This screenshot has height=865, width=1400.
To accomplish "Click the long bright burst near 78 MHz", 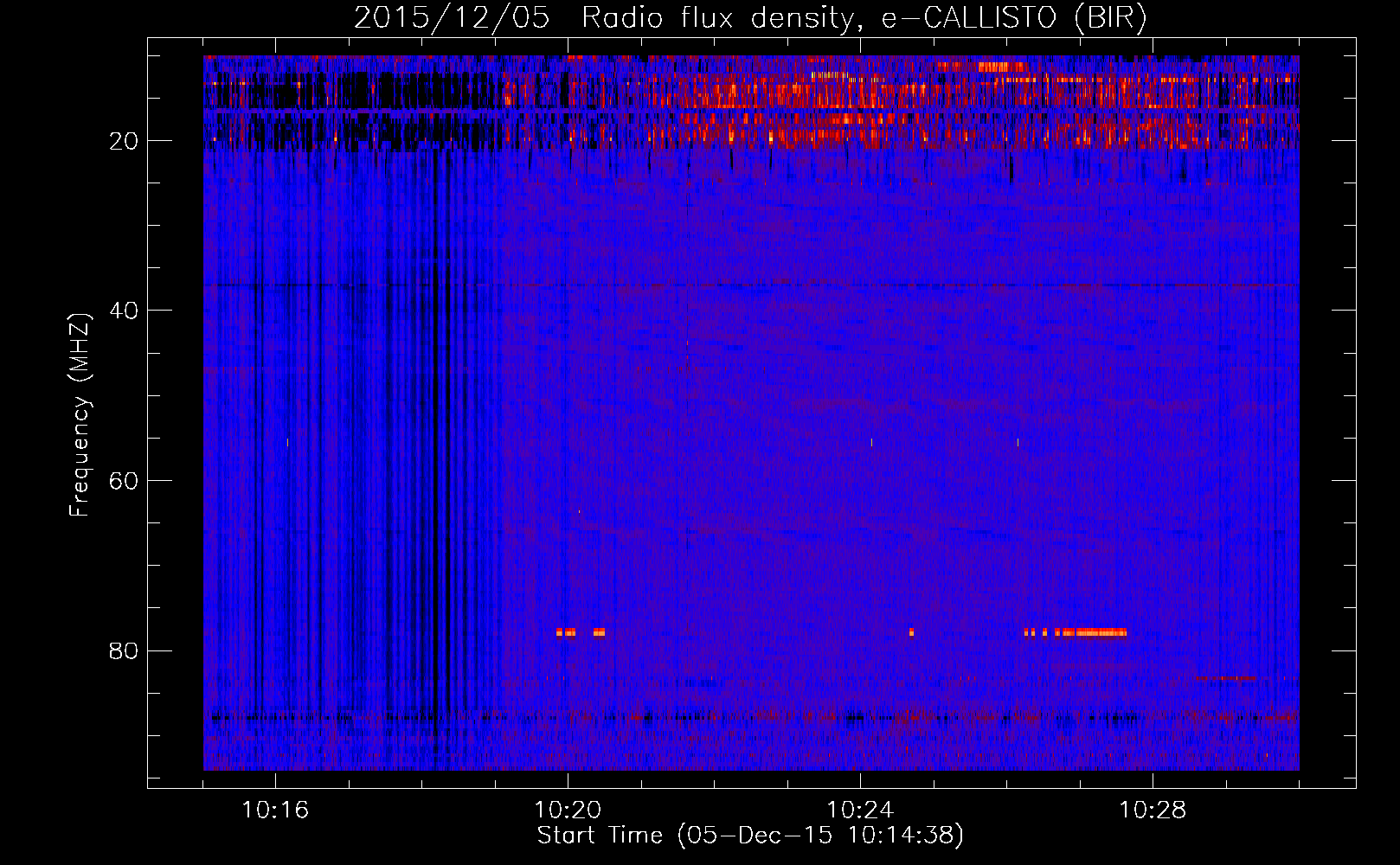I will point(1090,632).
